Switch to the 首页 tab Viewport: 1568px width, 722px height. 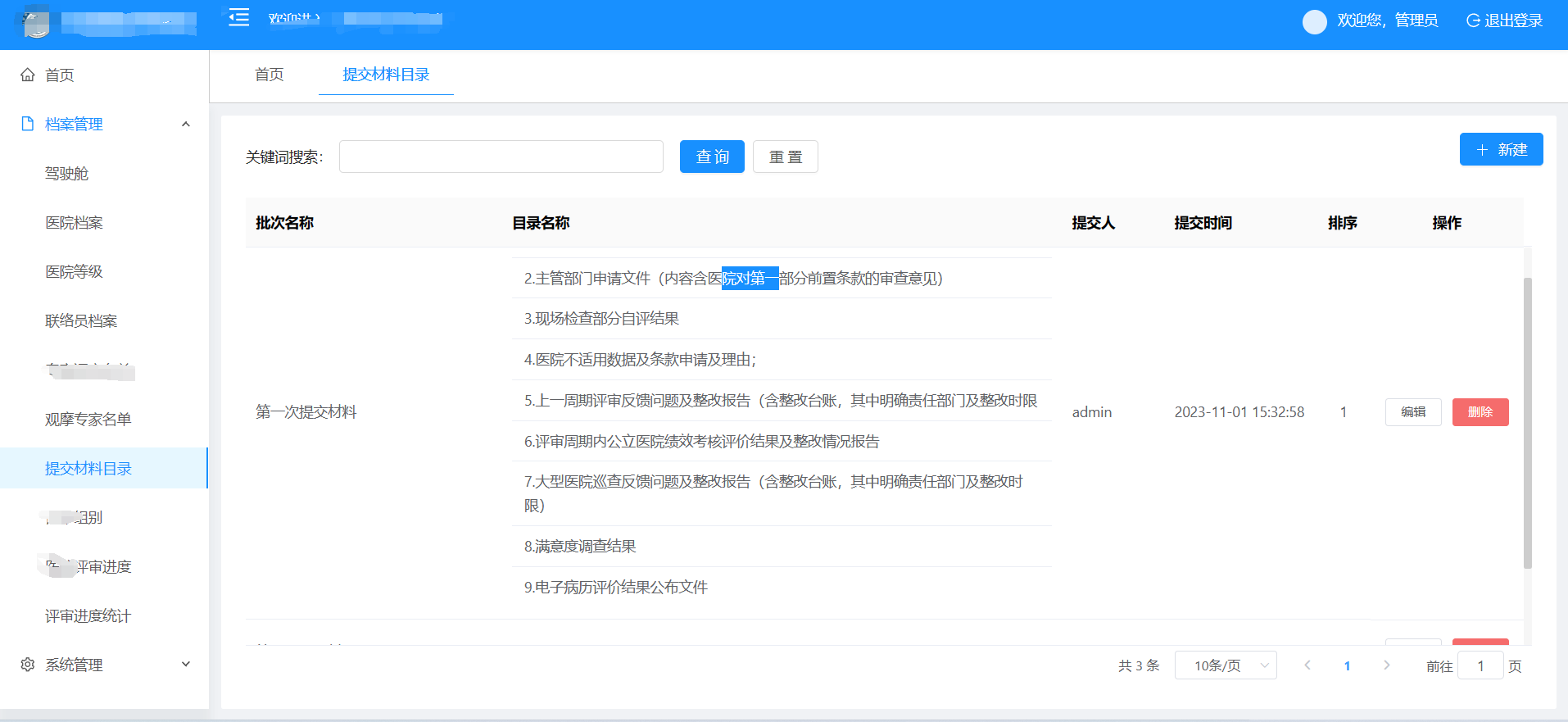(270, 75)
